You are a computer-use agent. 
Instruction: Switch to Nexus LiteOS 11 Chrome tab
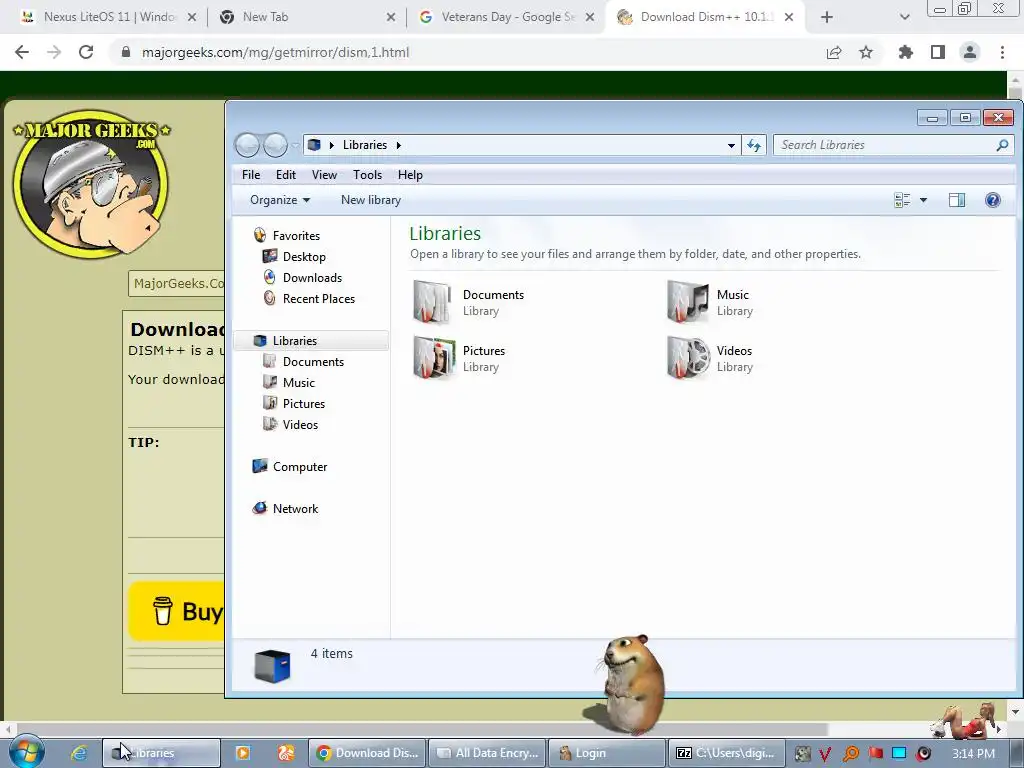pyautogui.click(x=108, y=17)
